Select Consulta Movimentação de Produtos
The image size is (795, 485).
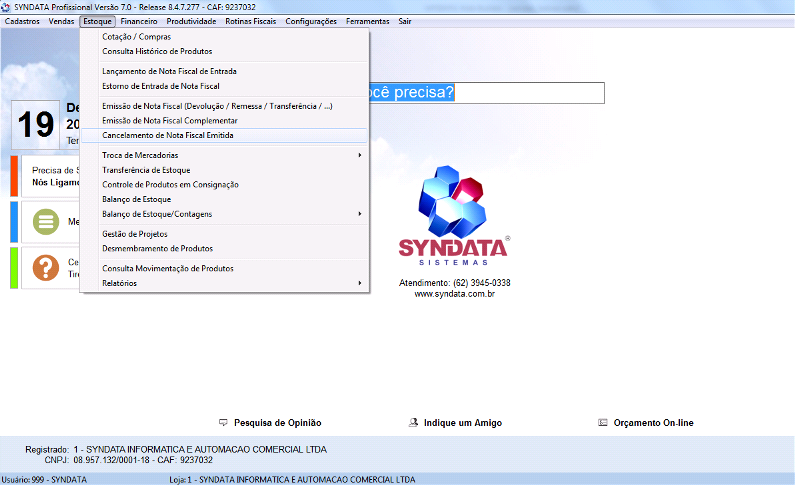[x=224, y=268]
